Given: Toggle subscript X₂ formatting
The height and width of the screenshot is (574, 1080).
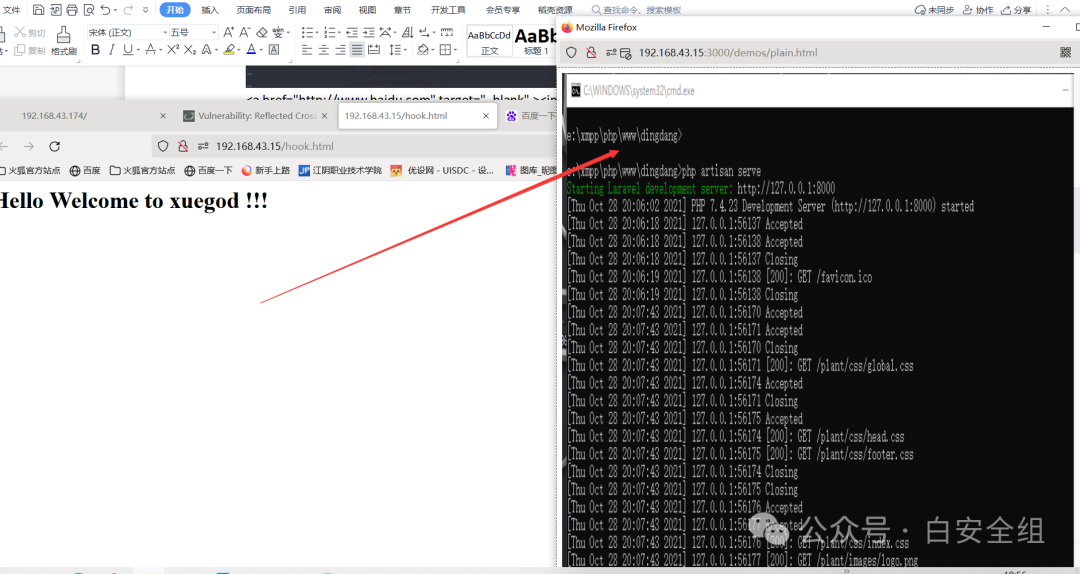Looking at the screenshot, I should 190,50.
